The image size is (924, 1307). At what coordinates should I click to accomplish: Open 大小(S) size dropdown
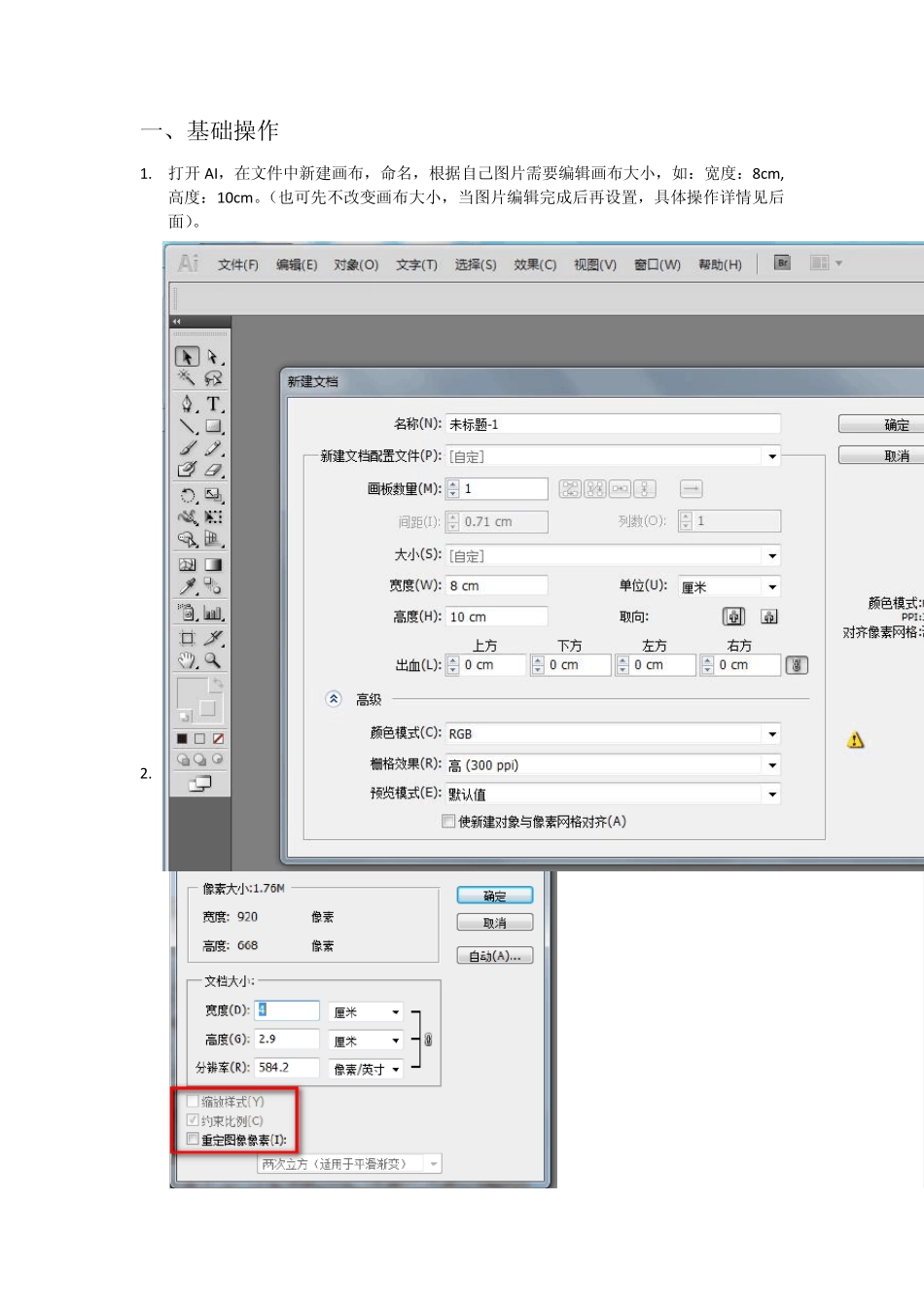(x=614, y=556)
